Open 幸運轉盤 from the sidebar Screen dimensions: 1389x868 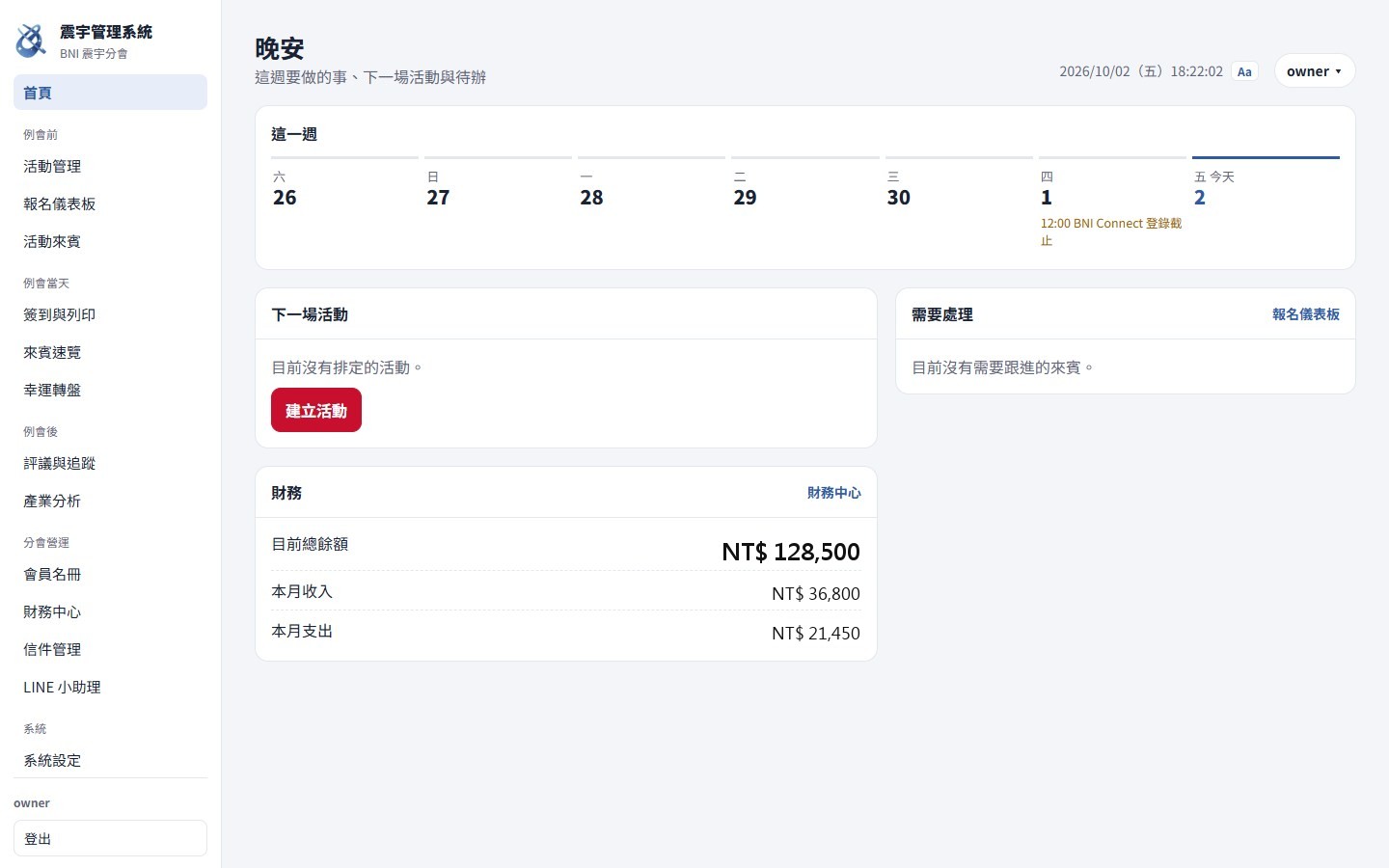click(x=110, y=390)
